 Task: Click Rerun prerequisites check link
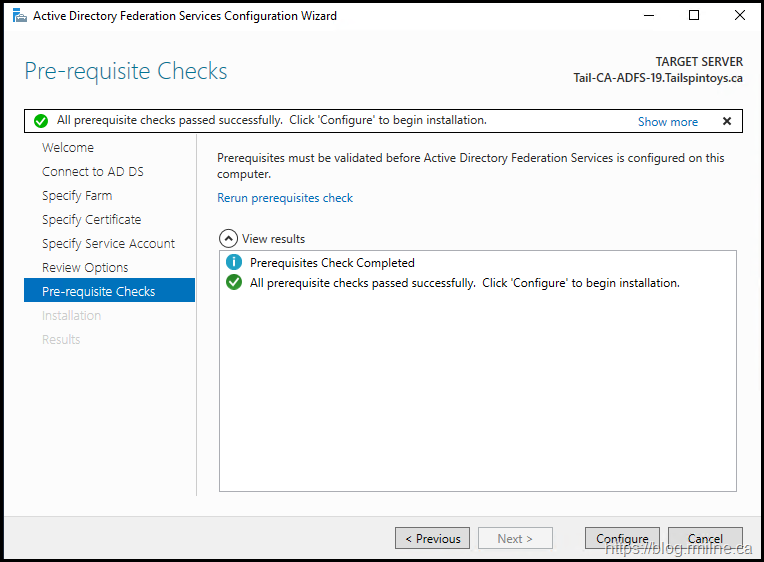(x=285, y=198)
